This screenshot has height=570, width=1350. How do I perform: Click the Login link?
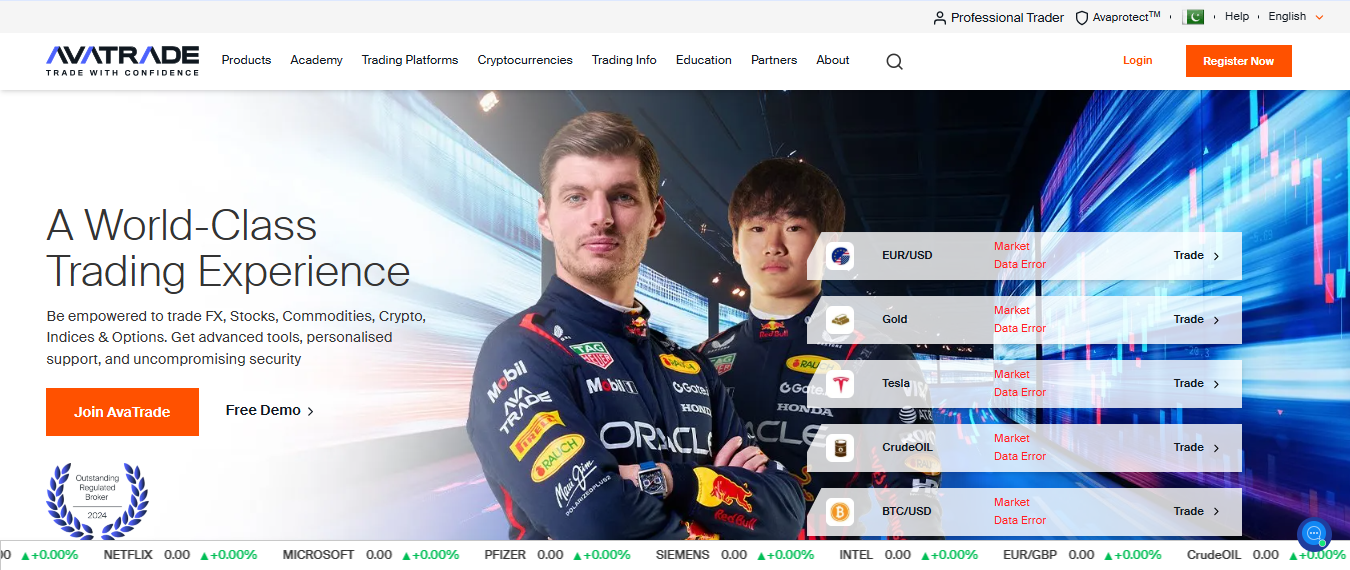1137,60
